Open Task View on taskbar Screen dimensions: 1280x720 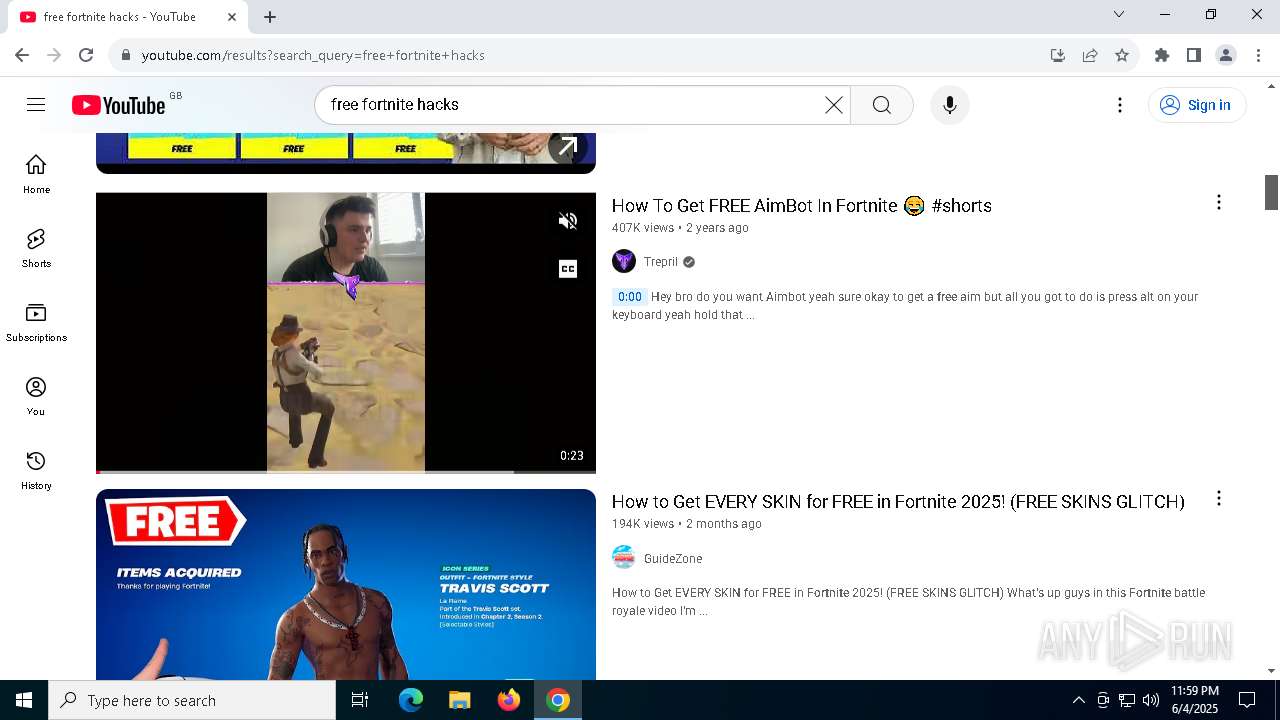pos(360,700)
